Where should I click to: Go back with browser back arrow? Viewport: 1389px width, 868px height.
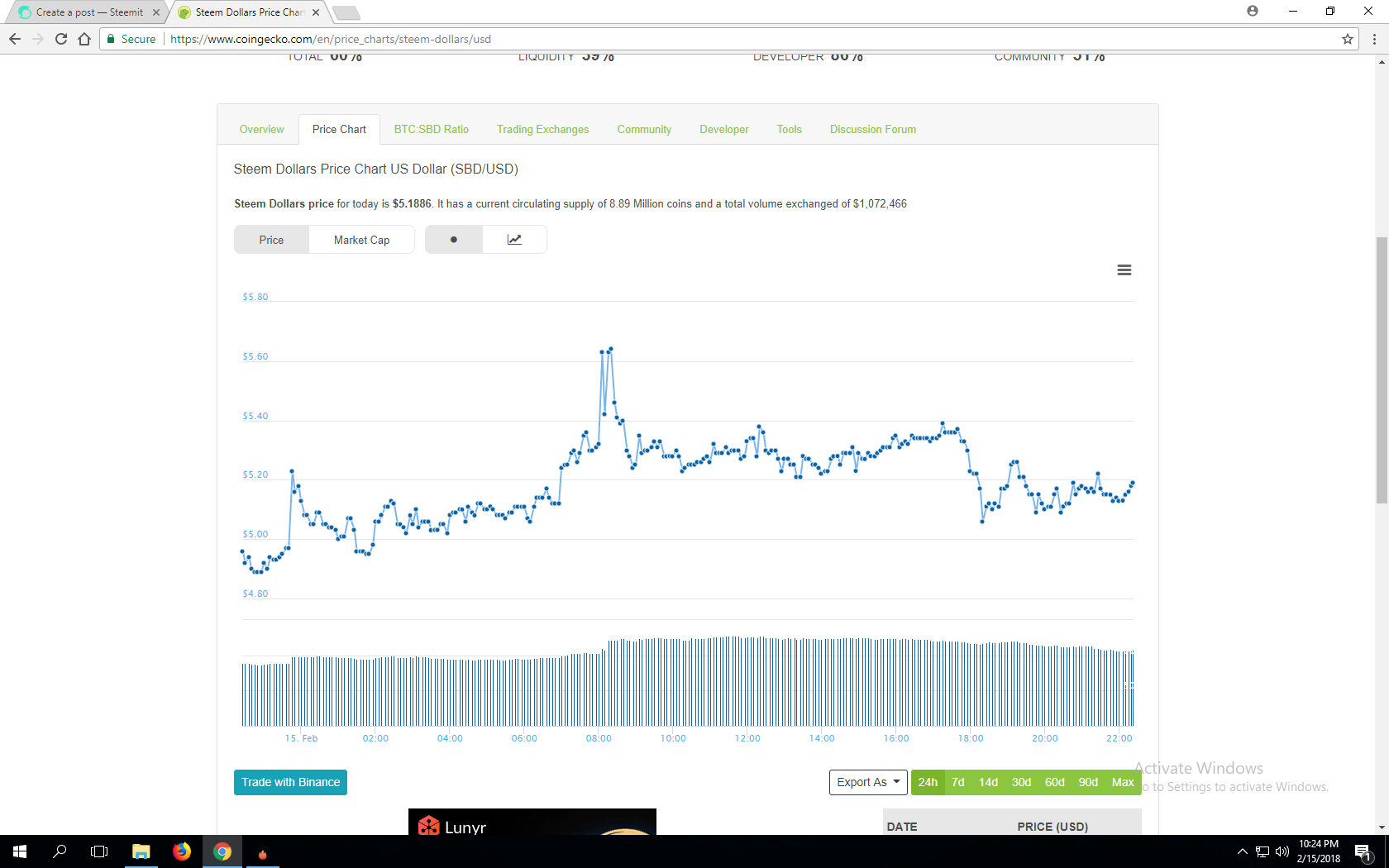coord(15,39)
